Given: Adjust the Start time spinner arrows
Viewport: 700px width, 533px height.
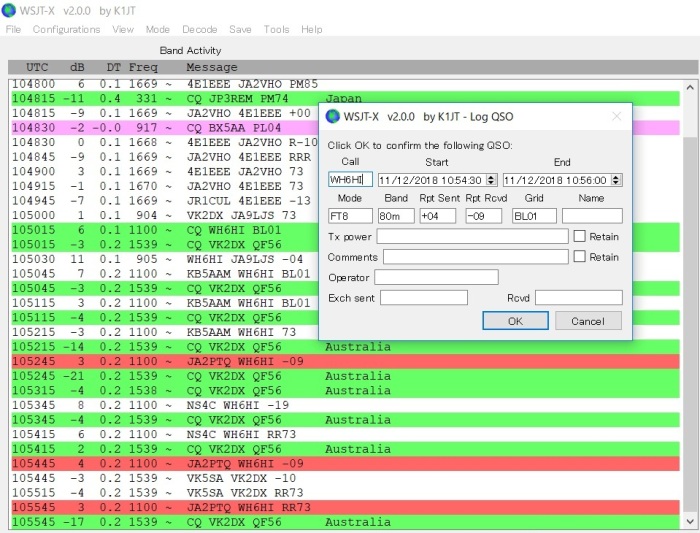Looking at the screenshot, I should pos(492,180).
